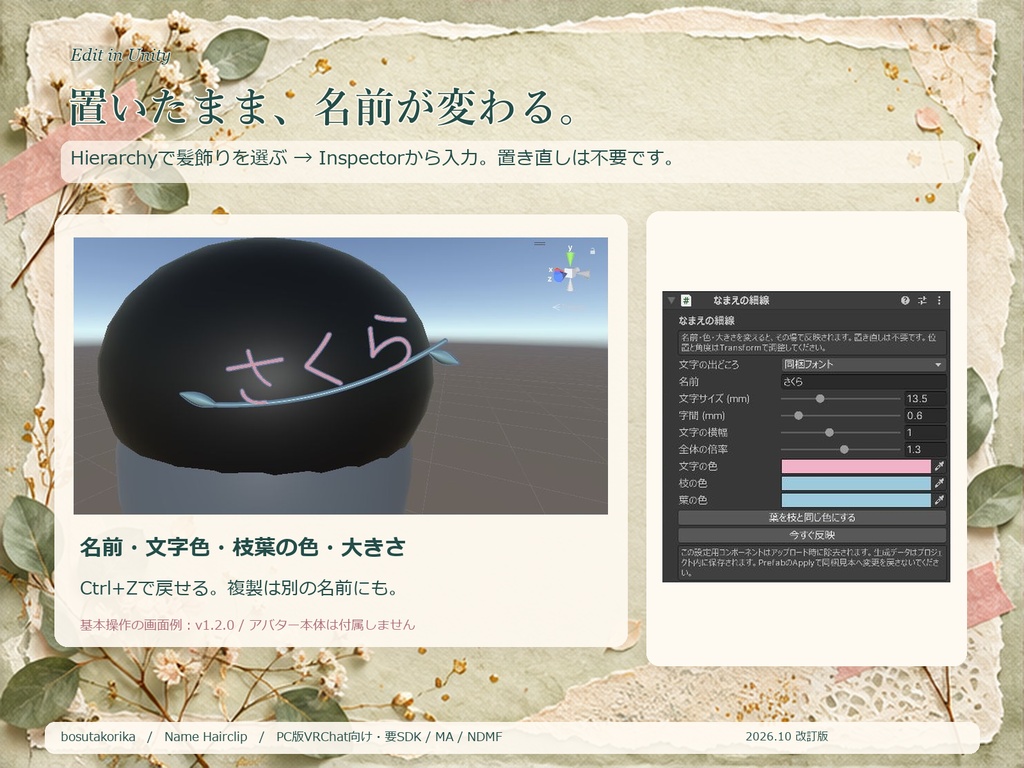Screen dimensions: 1024x768
Task: Click the pink note 基本操作の画面例:v1.2.0
Action: [157, 625]
